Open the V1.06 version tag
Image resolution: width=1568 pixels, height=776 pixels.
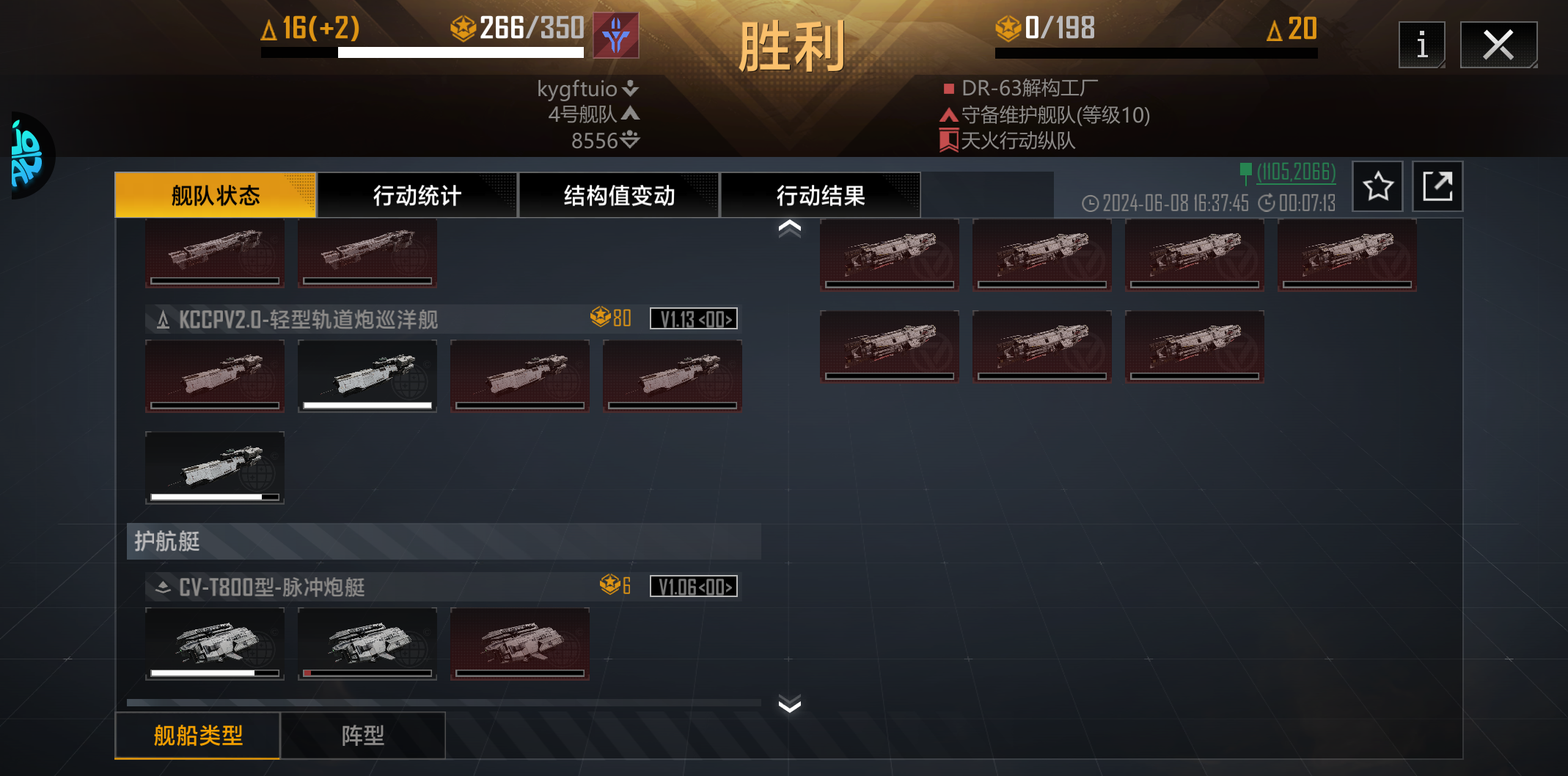point(694,587)
